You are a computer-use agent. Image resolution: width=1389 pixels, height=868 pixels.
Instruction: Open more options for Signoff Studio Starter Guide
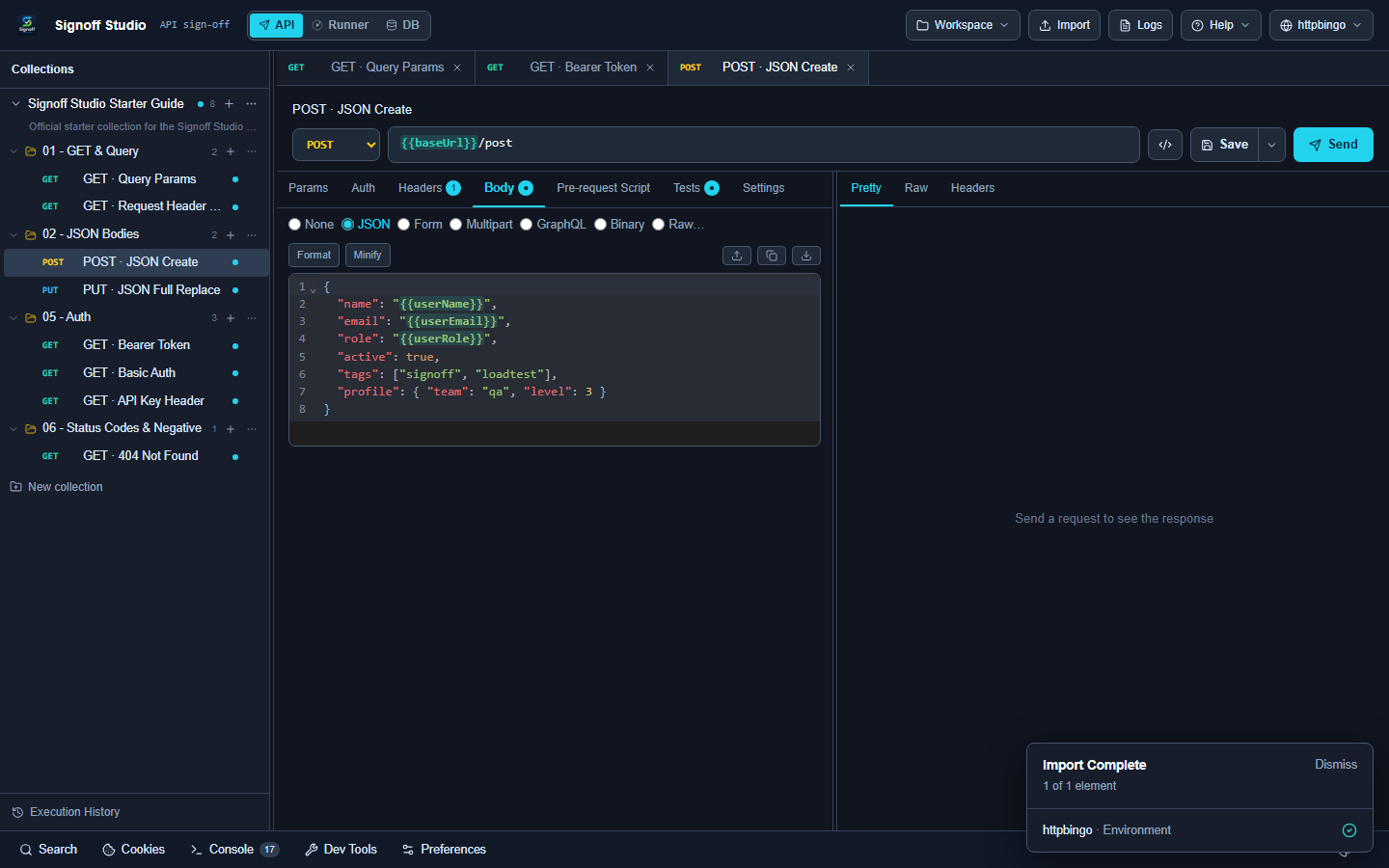point(252,104)
